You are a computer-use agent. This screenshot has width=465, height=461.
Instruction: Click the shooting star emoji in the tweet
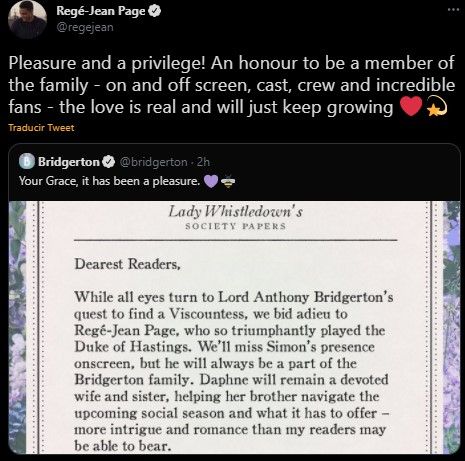(437, 106)
